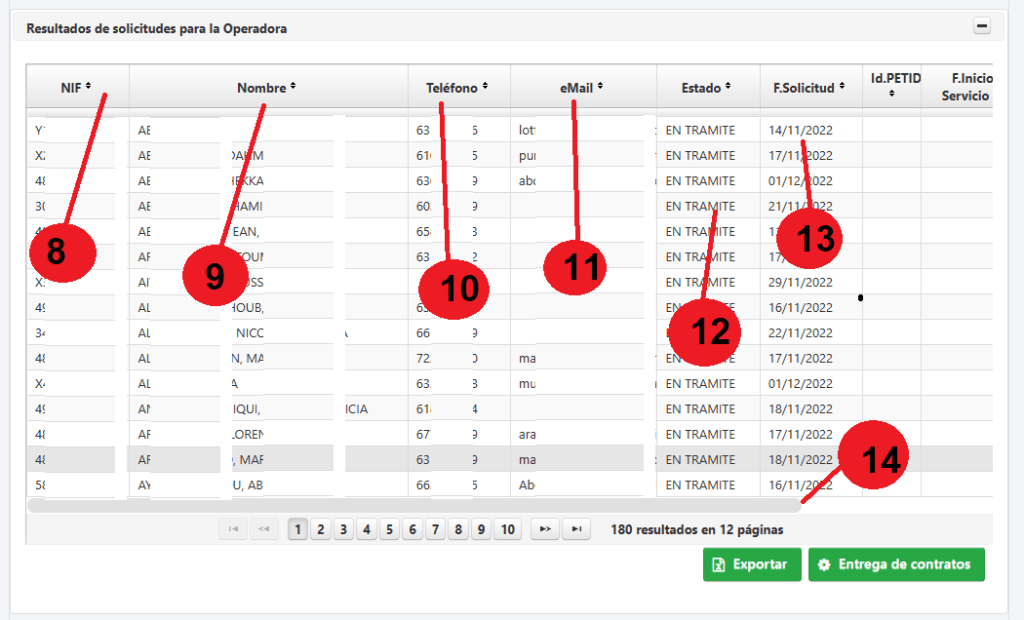Image resolution: width=1024 pixels, height=620 pixels.
Task: Jump to last page of results
Action: (x=576, y=530)
